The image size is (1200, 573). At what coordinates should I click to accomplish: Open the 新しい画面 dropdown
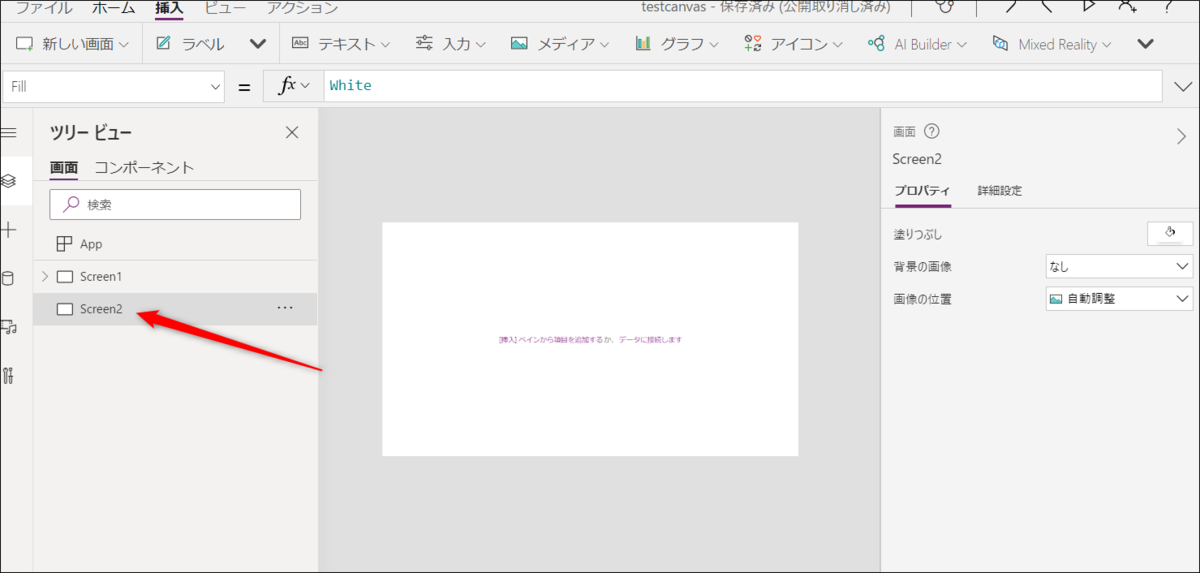(73, 44)
